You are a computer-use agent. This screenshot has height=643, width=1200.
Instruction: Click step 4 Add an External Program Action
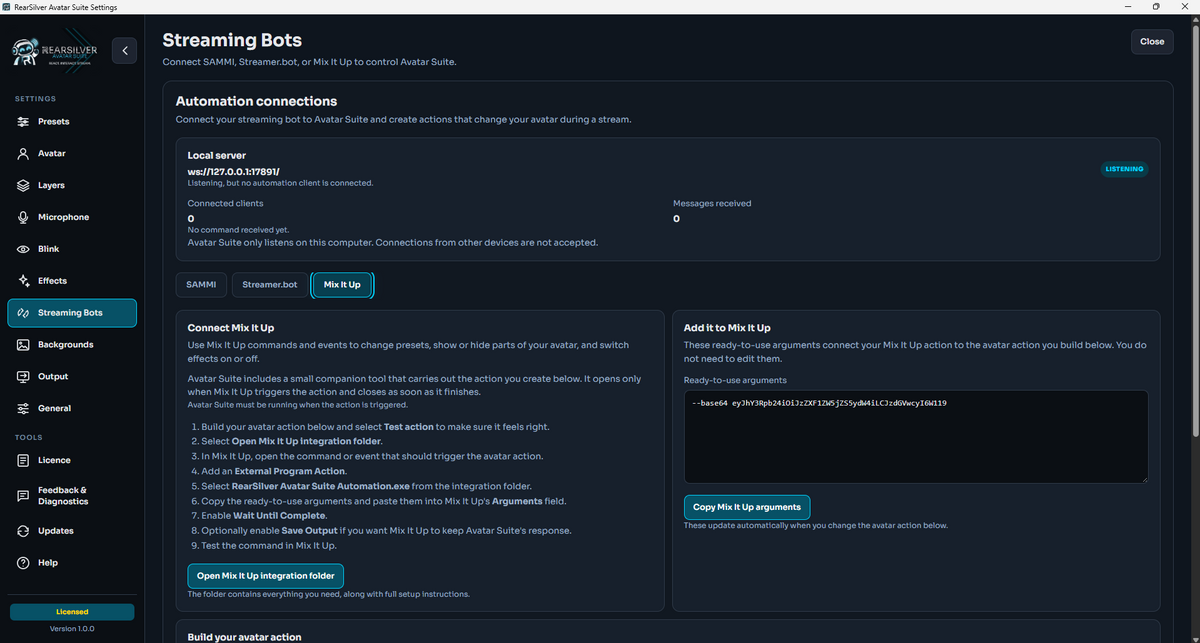[269, 471]
